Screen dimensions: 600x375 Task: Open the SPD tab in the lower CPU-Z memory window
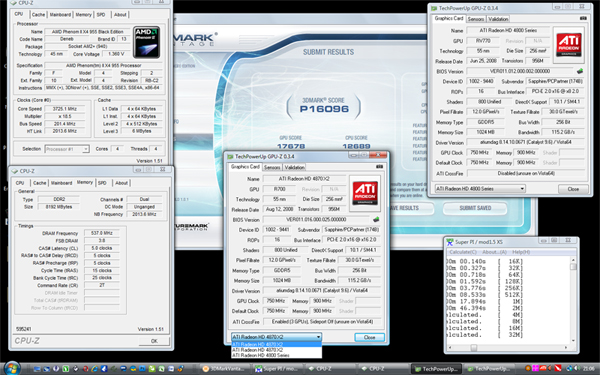click(102, 183)
